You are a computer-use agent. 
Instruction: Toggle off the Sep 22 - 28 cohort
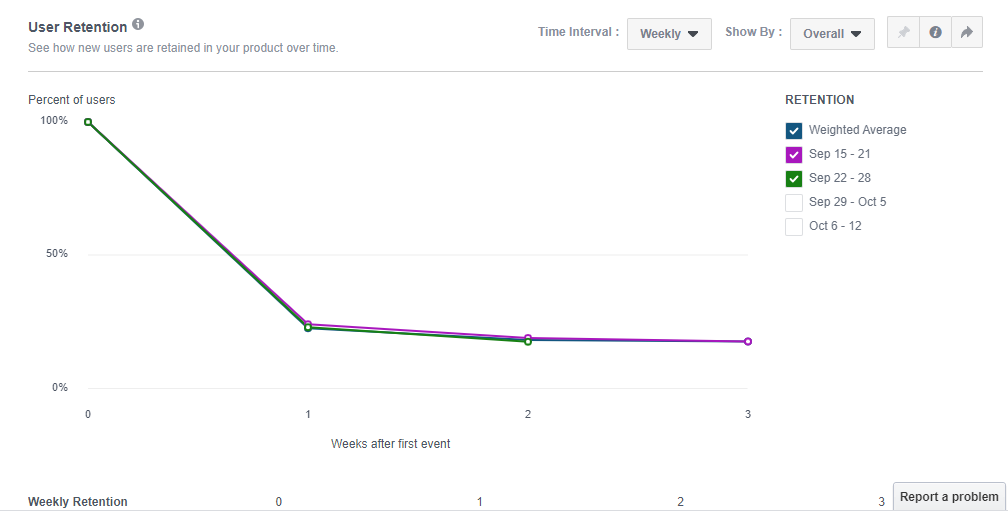pos(794,178)
